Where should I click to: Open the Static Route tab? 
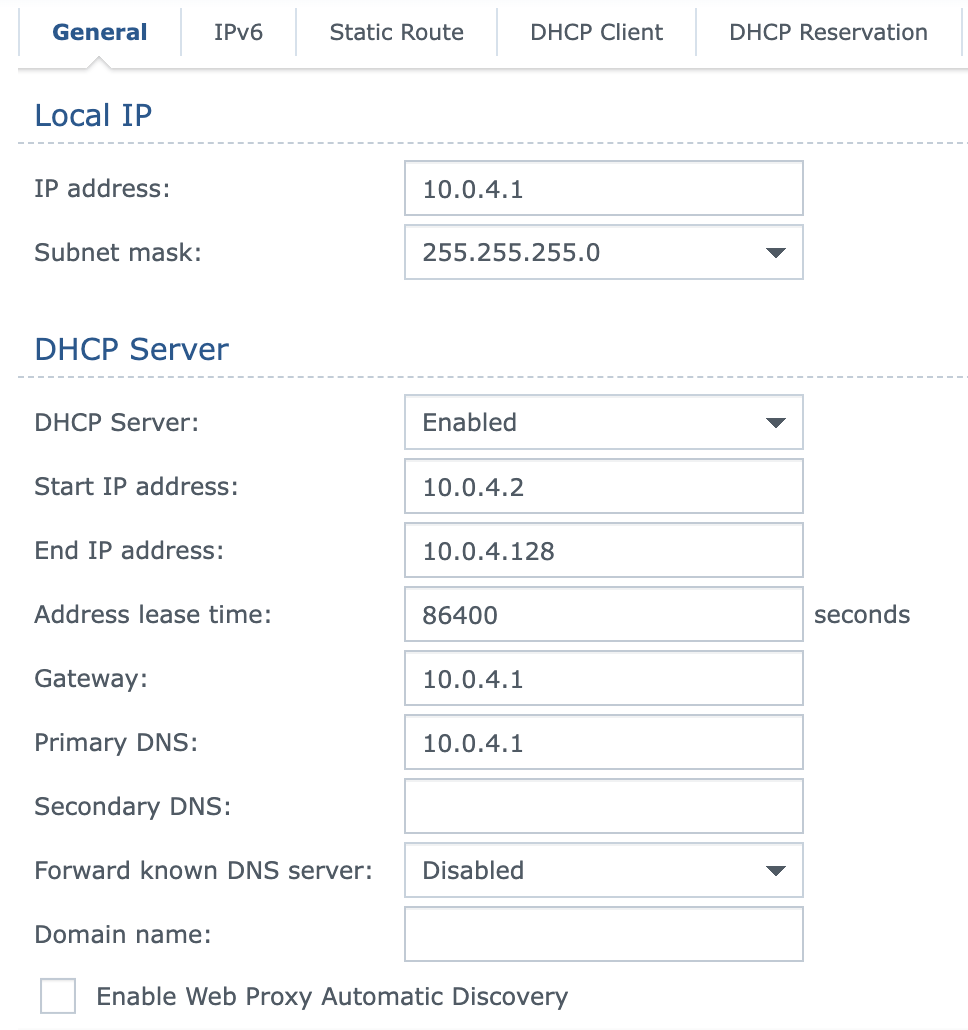[395, 32]
